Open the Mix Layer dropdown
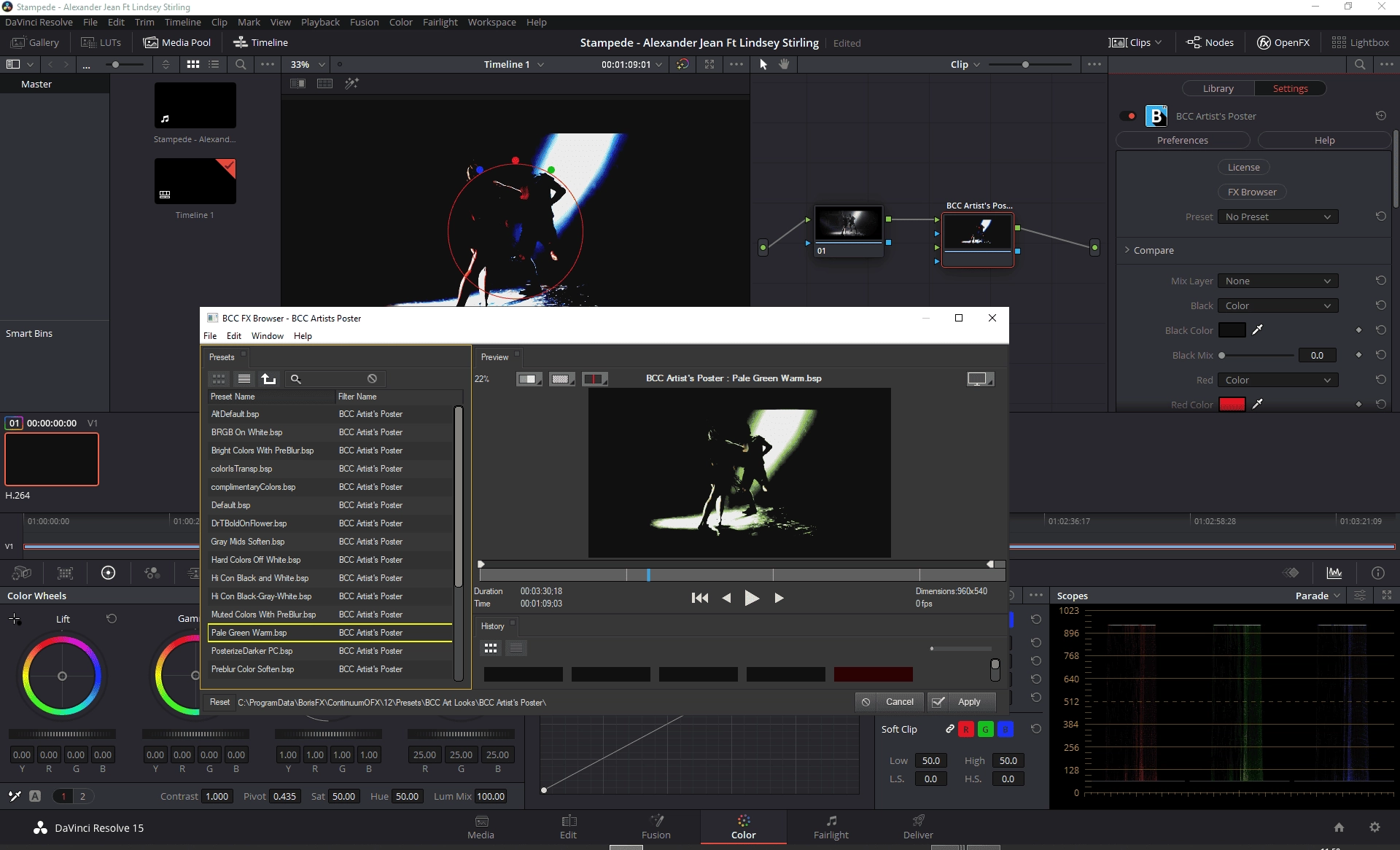 1277,281
